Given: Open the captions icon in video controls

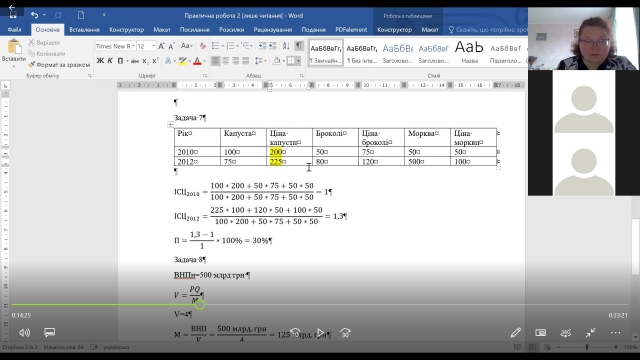Looking at the screenshot, I should pyautogui.click(x=49, y=332).
